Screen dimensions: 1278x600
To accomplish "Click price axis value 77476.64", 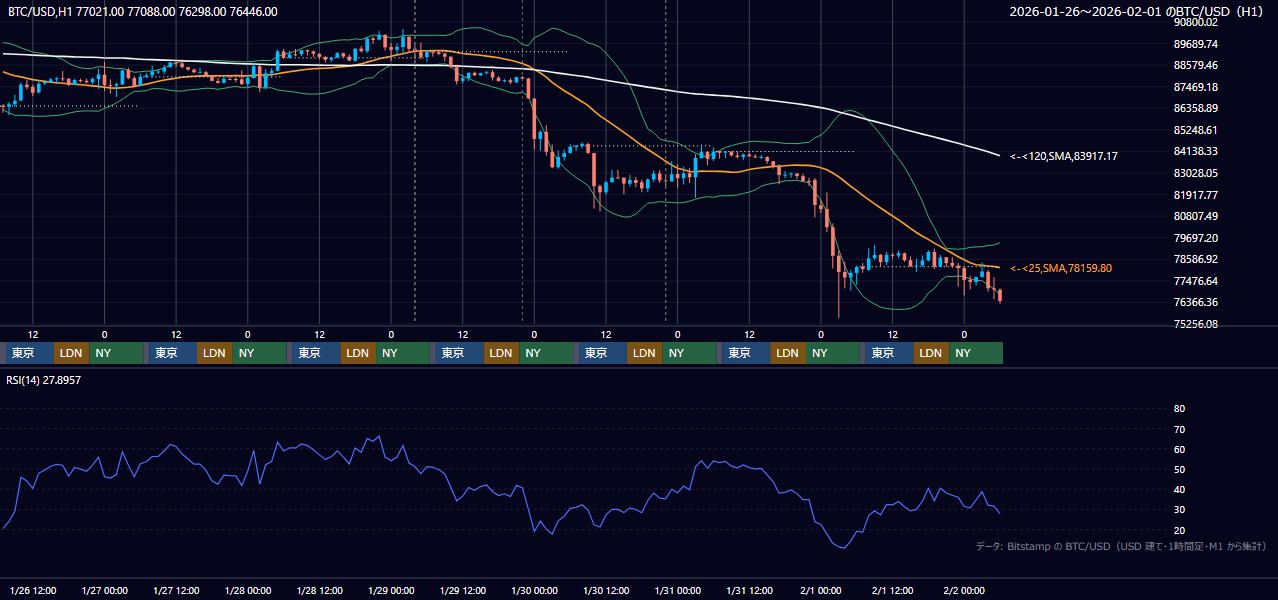I will (1195, 281).
